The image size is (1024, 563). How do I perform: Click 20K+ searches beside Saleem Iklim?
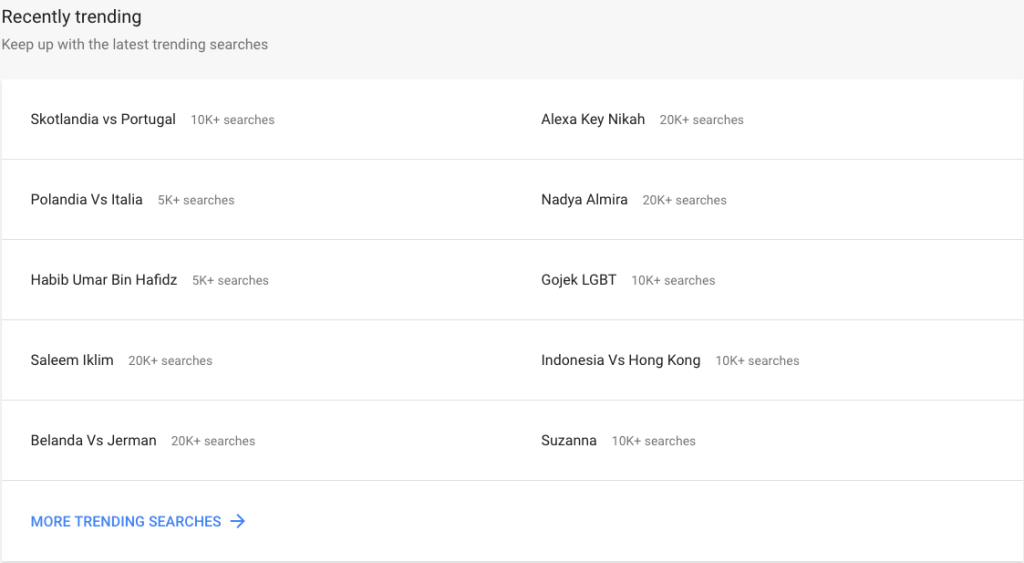click(x=170, y=361)
